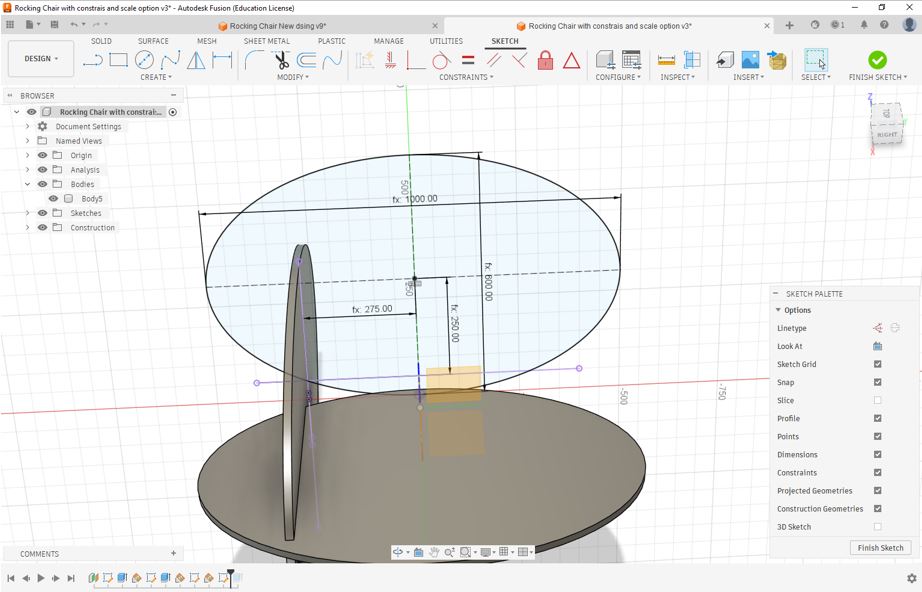The width and height of the screenshot is (922, 592).
Task: Choose the Circle sketch tool
Action: 144,60
